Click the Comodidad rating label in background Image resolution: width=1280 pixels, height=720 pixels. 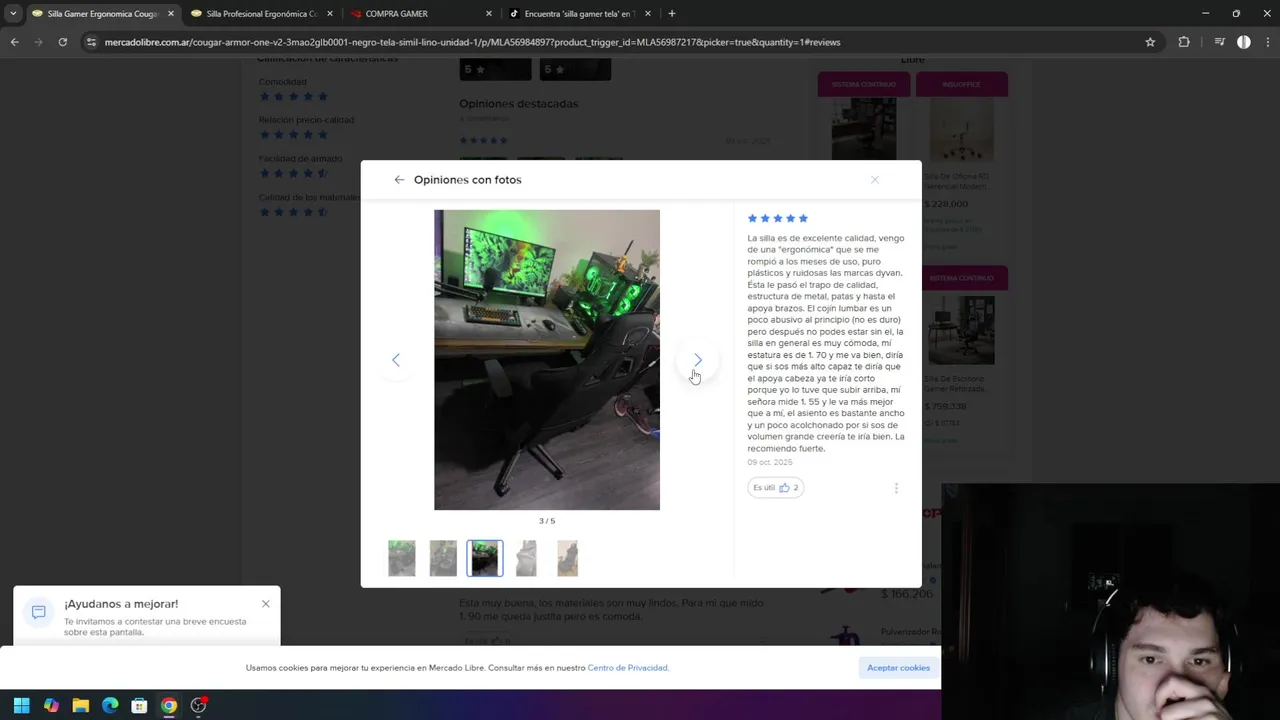click(x=283, y=82)
